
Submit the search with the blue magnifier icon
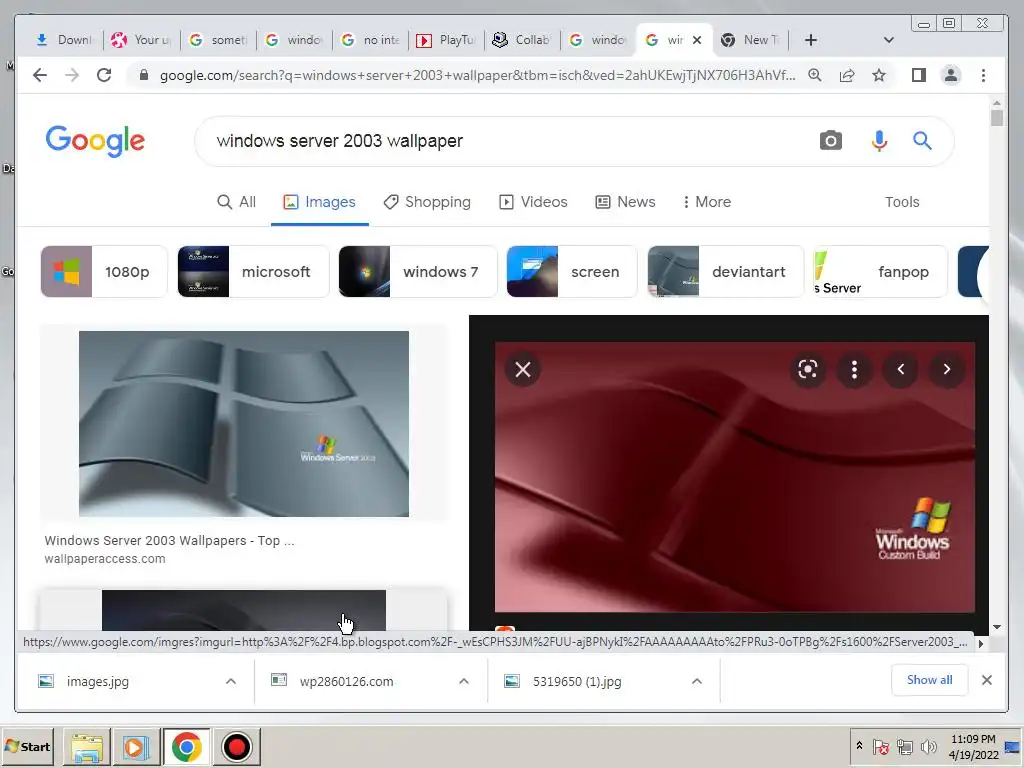click(x=922, y=140)
